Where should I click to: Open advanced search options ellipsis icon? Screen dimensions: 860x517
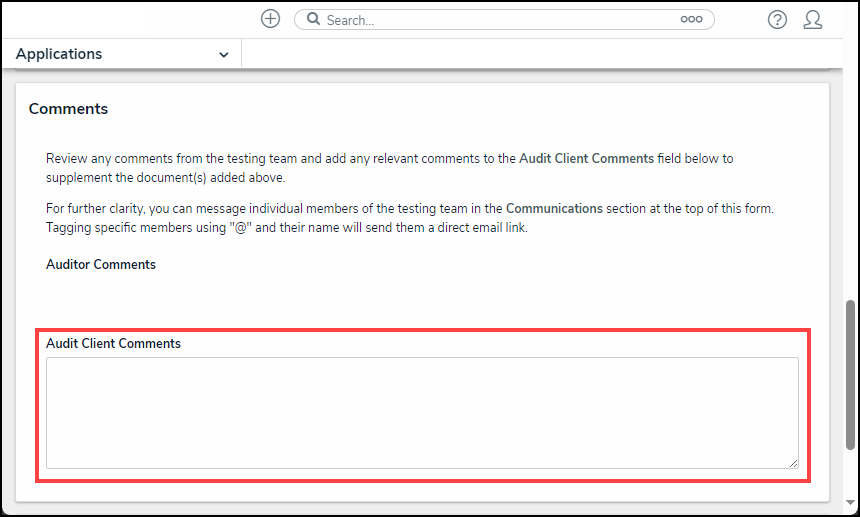click(x=691, y=19)
